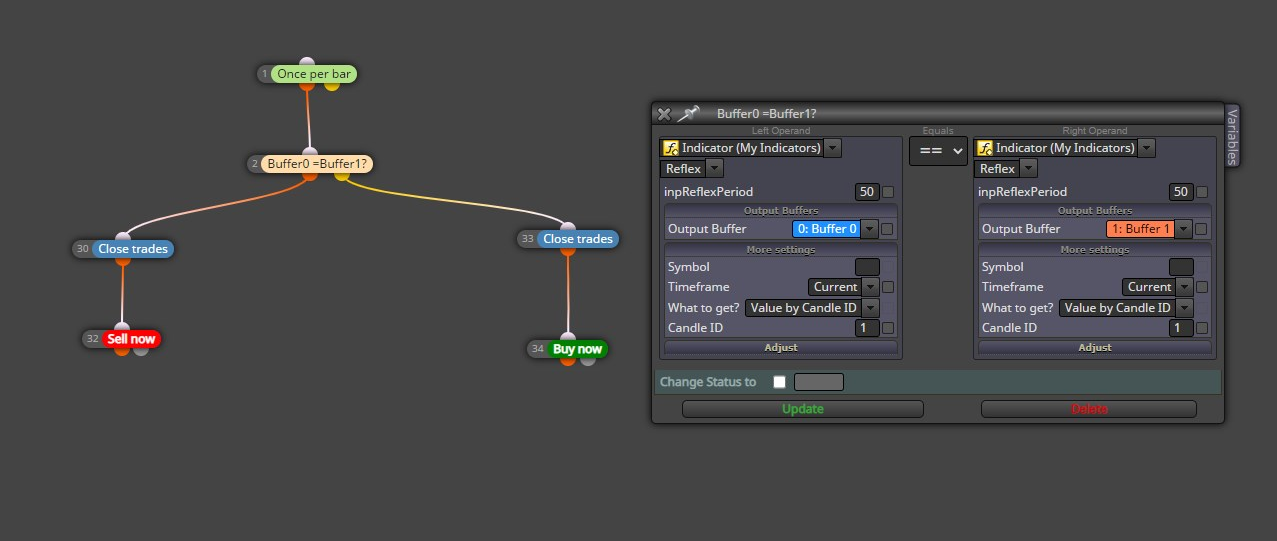
Task: Click the pin icon in the panel title bar
Action: tap(689, 114)
